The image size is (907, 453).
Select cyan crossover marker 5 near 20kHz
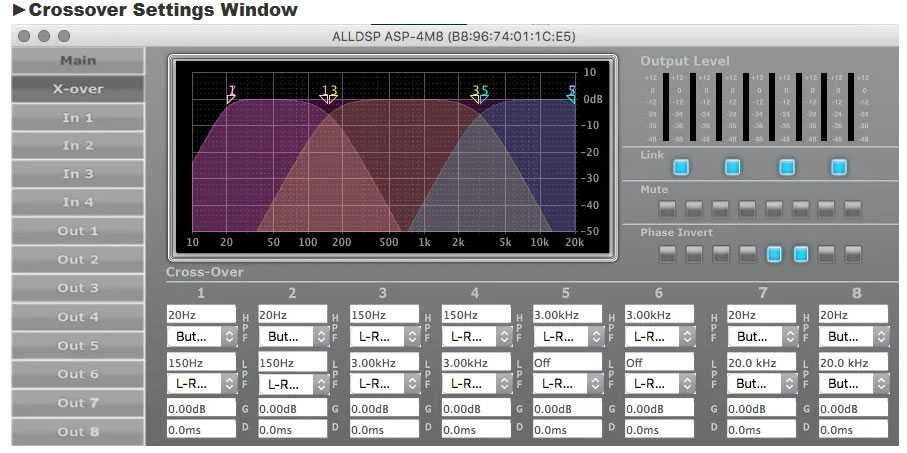pyautogui.click(x=572, y=94)
